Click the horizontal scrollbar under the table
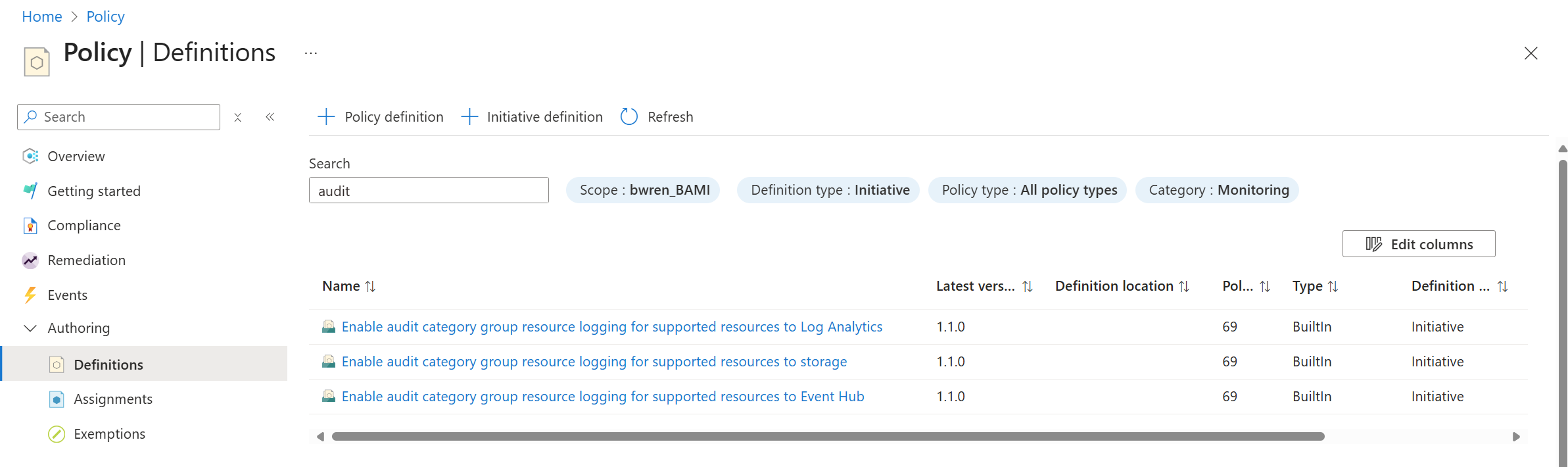The width and height of the screenshot is (1568, 467). tap(828, 437)
